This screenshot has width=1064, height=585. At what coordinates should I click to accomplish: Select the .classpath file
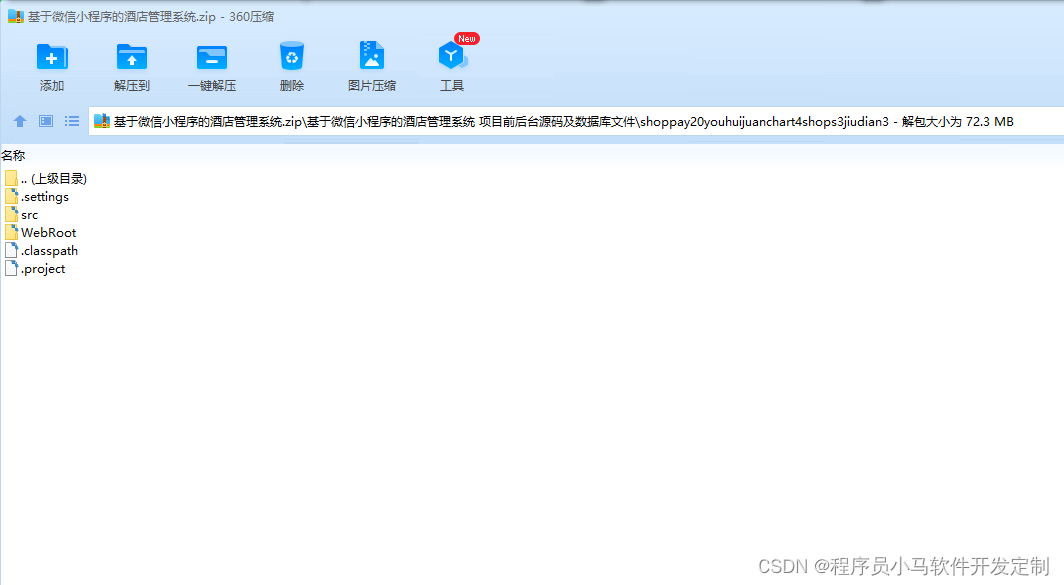point(41,250)
